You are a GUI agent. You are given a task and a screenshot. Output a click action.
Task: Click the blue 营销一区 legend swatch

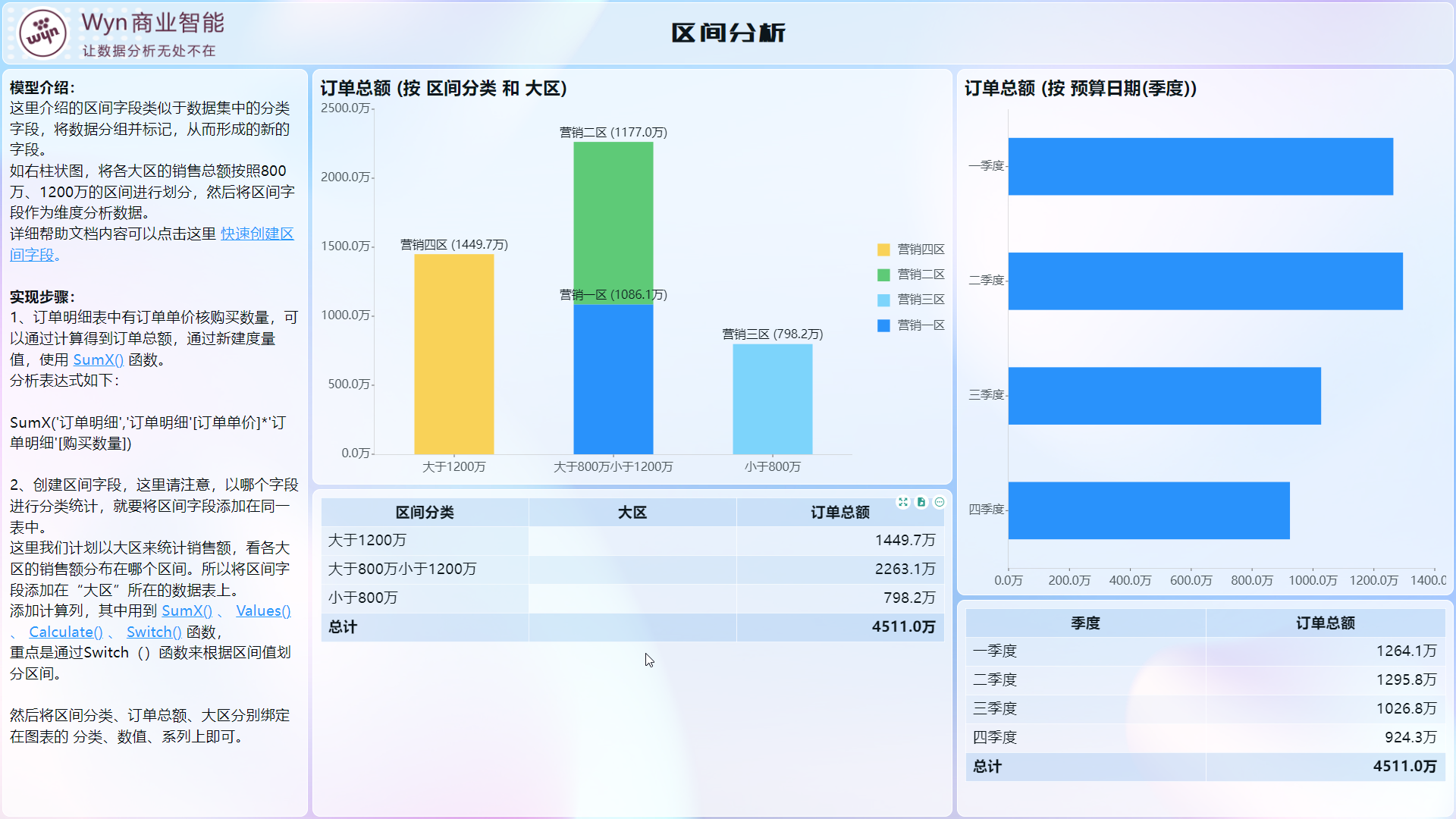pos(883,325)
